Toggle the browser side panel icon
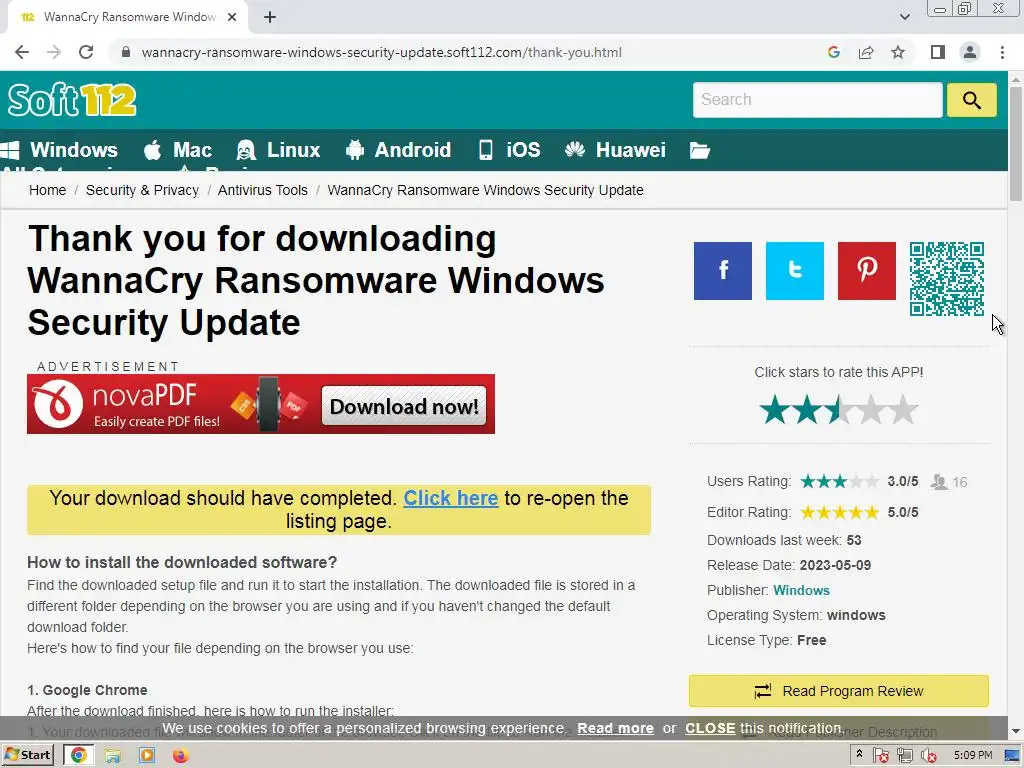Viewport: 1024px width, 768px height. tap(938, 52)
